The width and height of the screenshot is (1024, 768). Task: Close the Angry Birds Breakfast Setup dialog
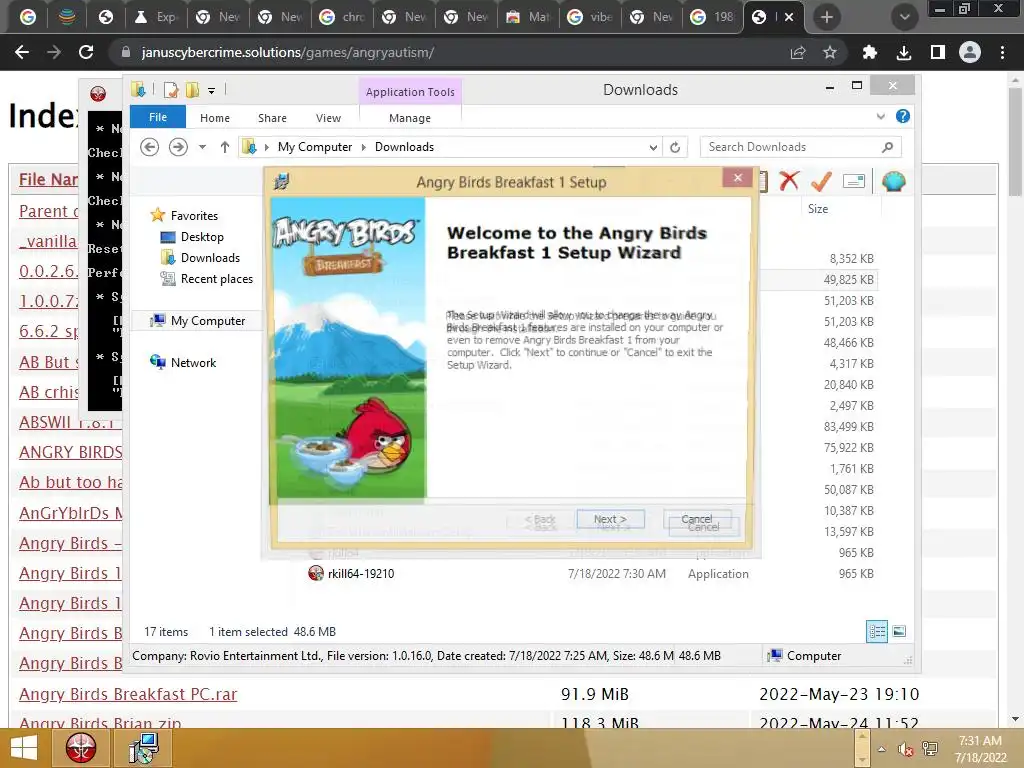737,178
